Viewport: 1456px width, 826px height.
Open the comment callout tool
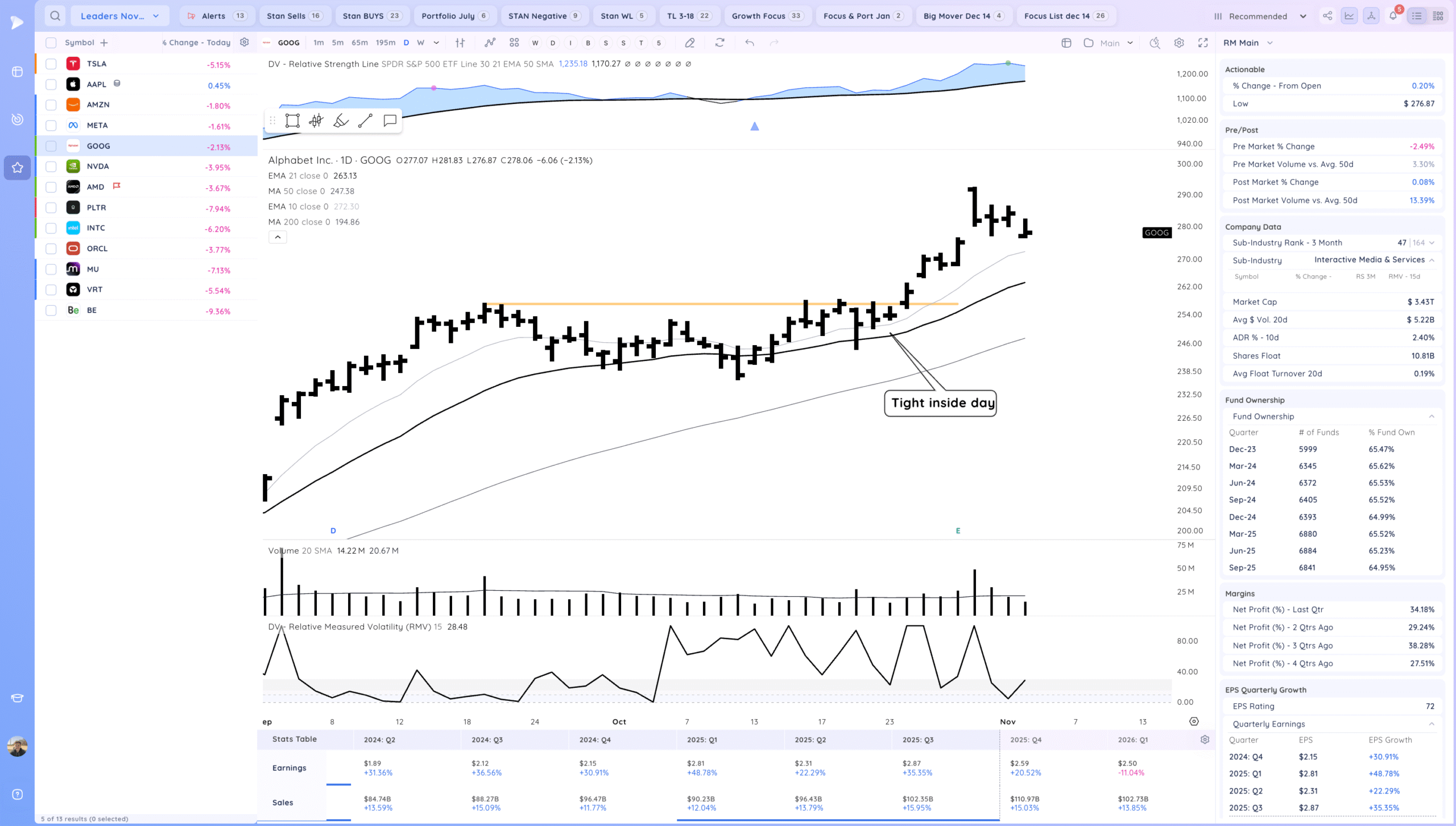click(x=390, y=121)
